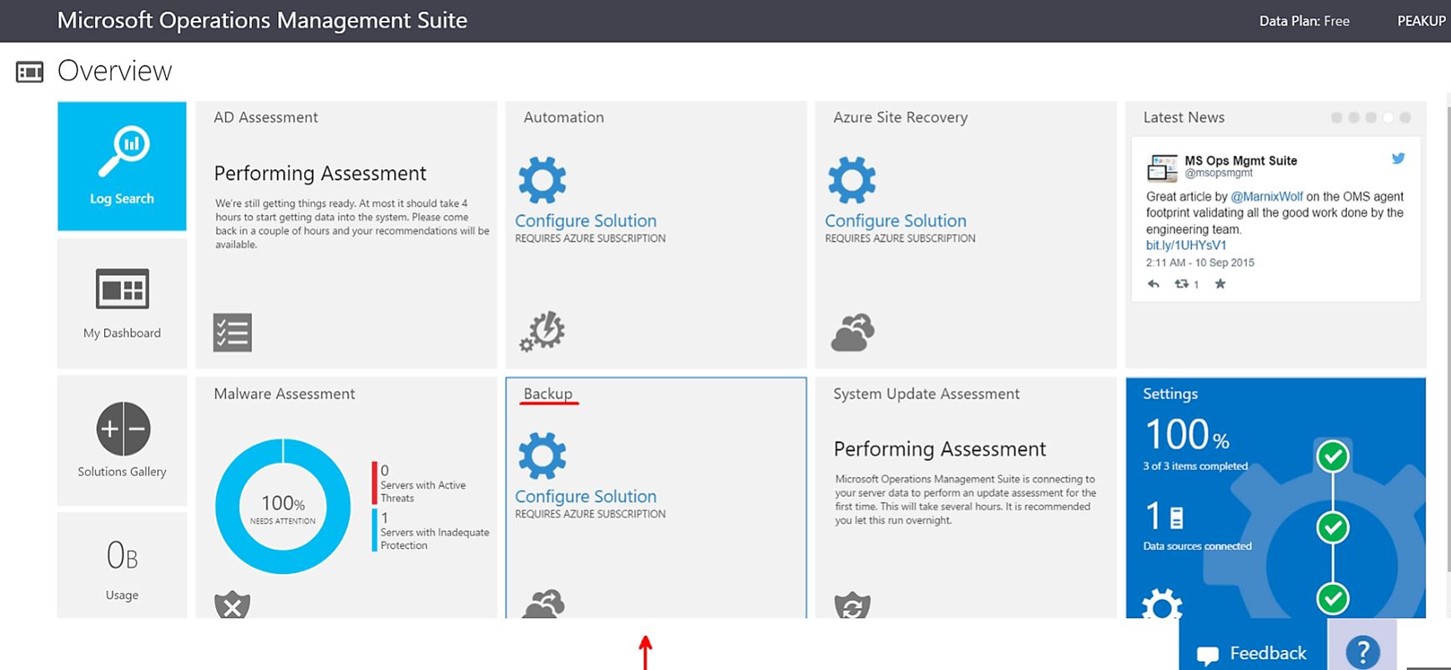Click the Data Plan: Free label
This screenshot has width=1451, height=670.
point(1304,21)
